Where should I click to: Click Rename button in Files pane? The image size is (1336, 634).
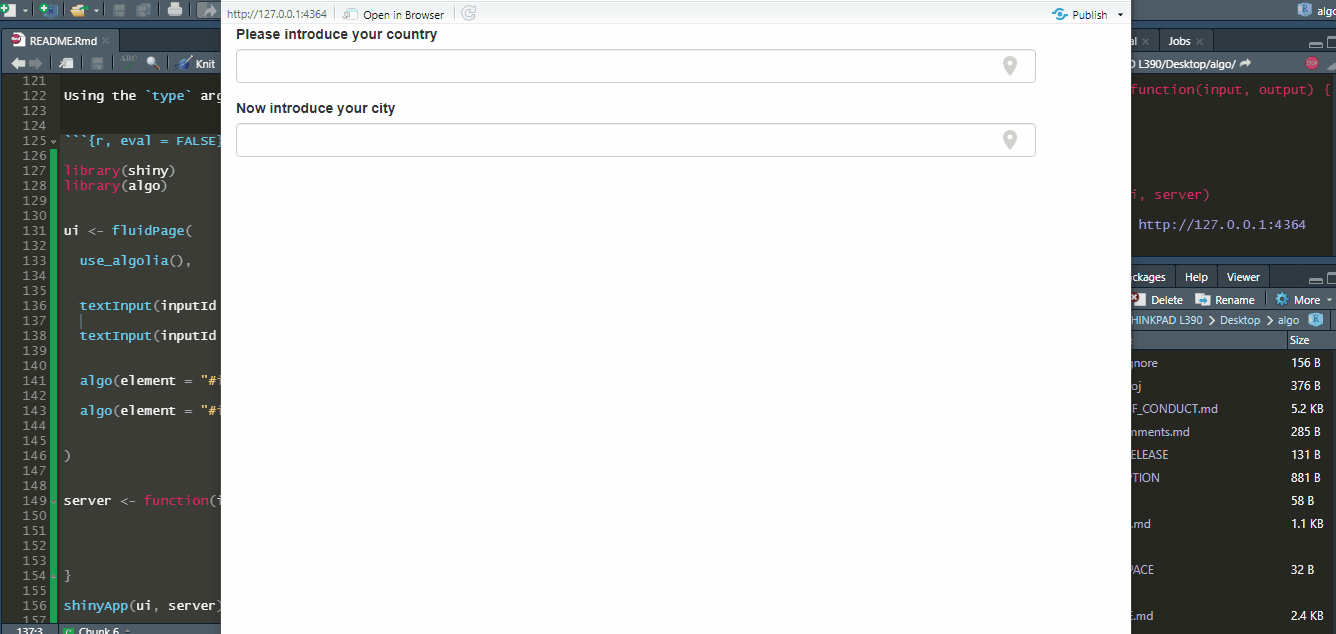tap(1225, 300)
